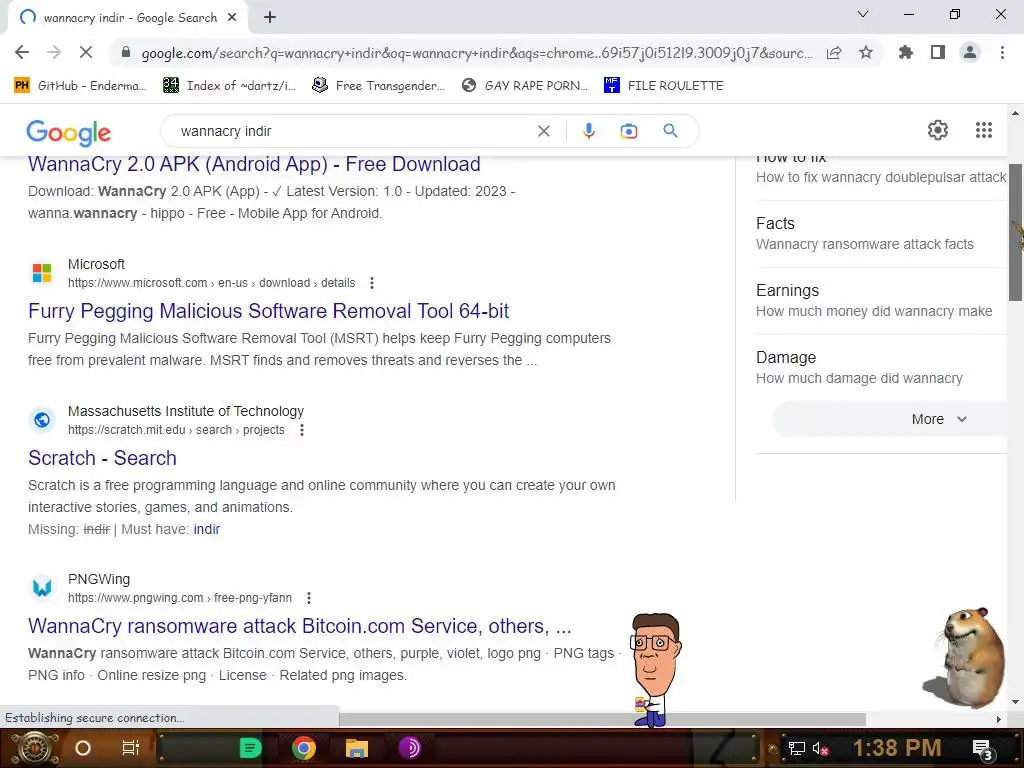Open the green taskbar app icon
1024x768 pixels.
(250, 748)
